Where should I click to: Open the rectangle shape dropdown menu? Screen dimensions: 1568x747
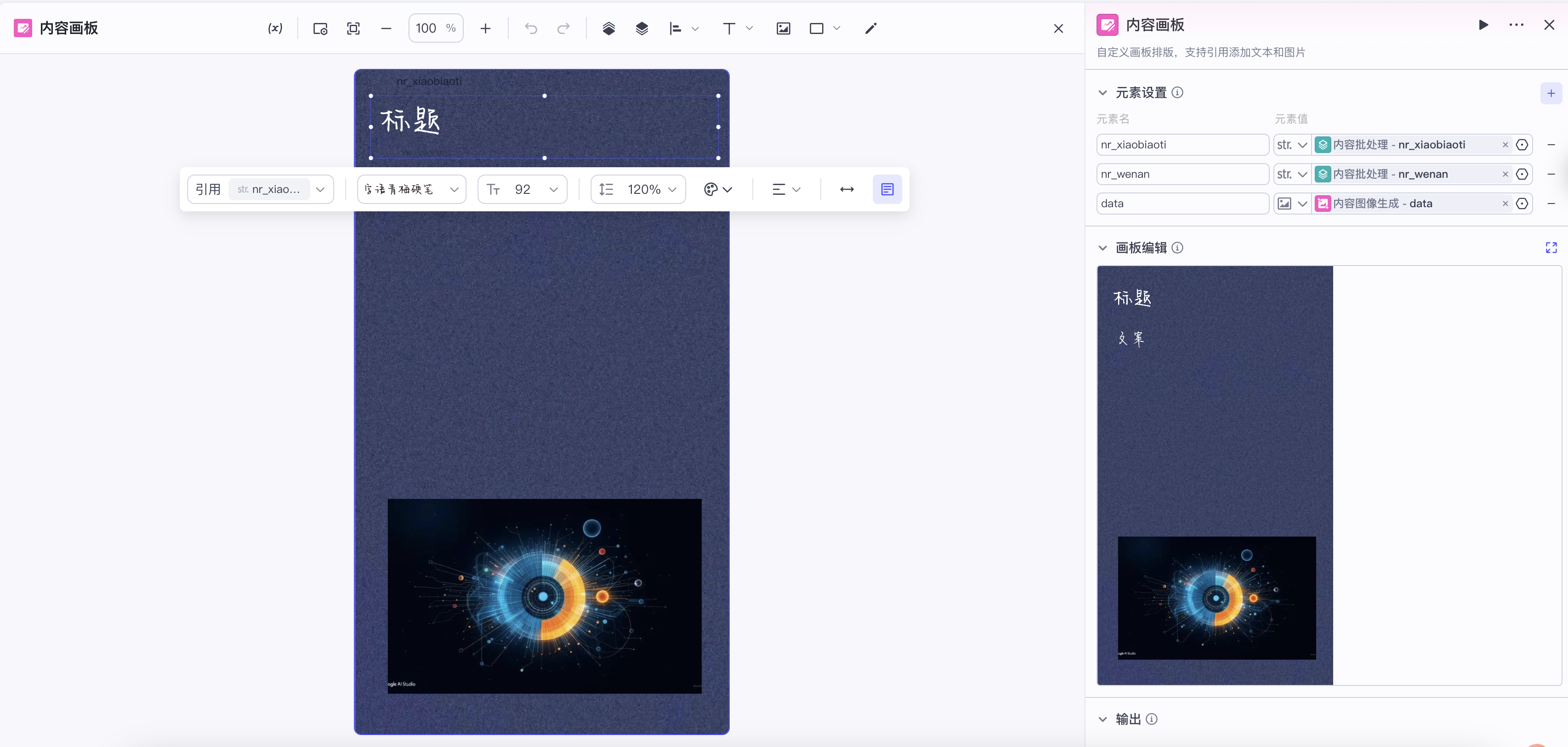pos(836,28)
